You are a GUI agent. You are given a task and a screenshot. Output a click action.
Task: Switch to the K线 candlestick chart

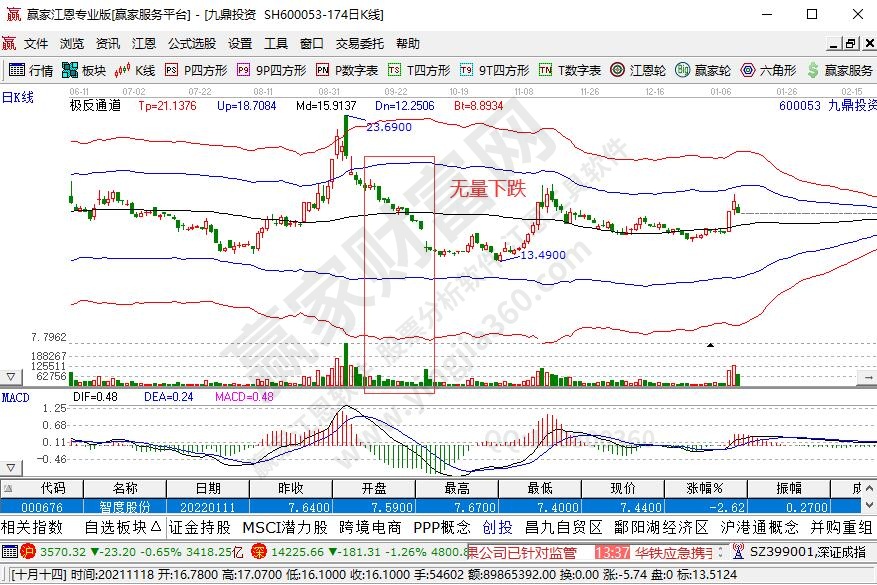136,70
